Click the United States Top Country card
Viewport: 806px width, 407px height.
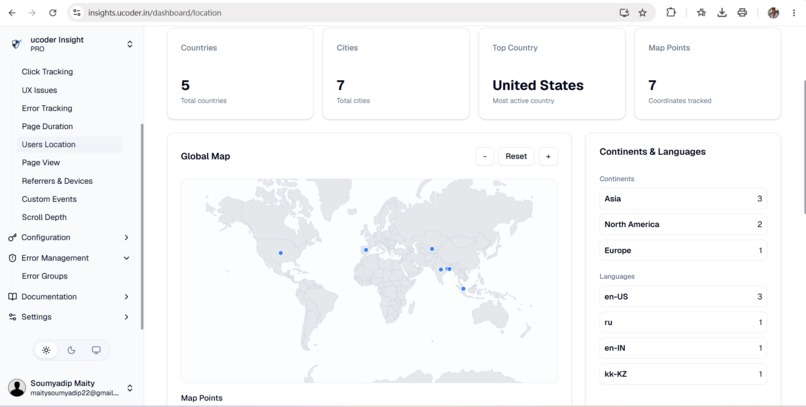pyautogui.click(x=552, y=73)
